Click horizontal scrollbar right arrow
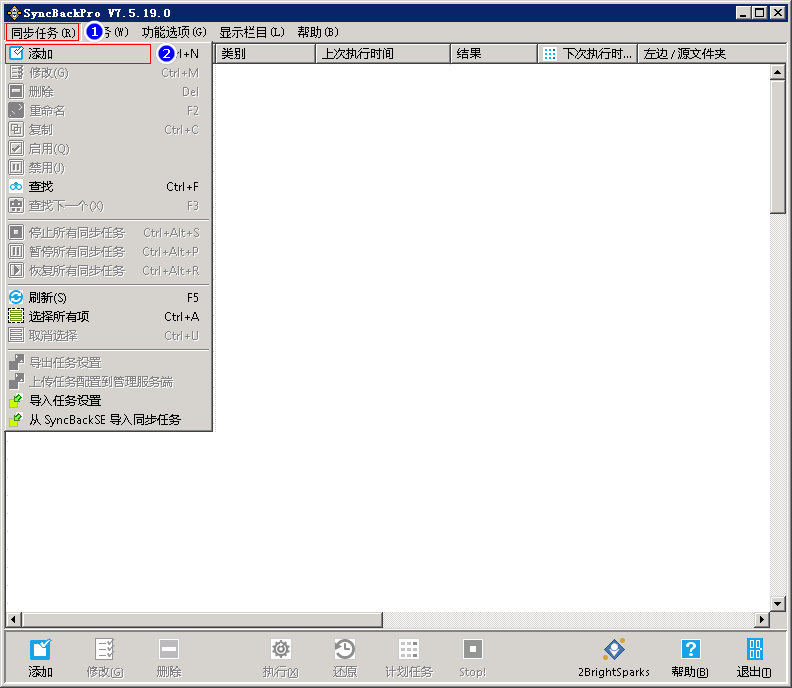The height and width of the screenshot is (688, 792). coord(762,619)
